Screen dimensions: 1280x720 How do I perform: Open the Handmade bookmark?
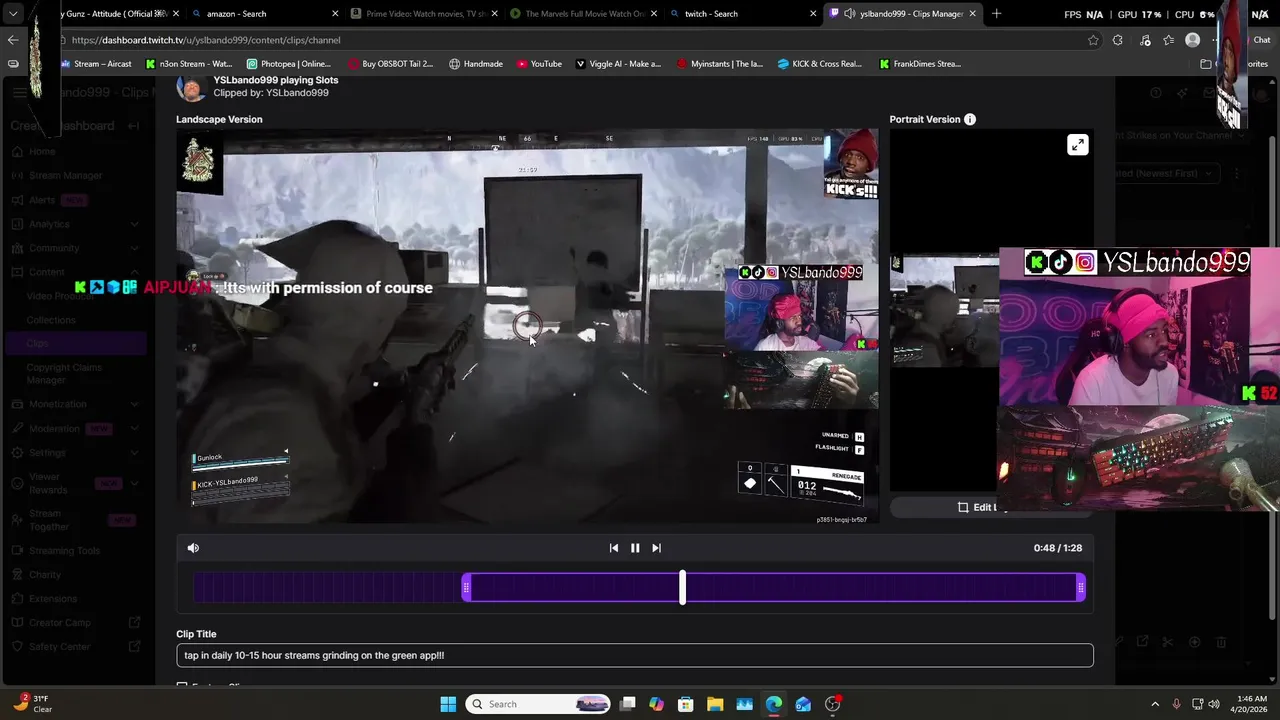pyautogui.click(x=476, y=64)
